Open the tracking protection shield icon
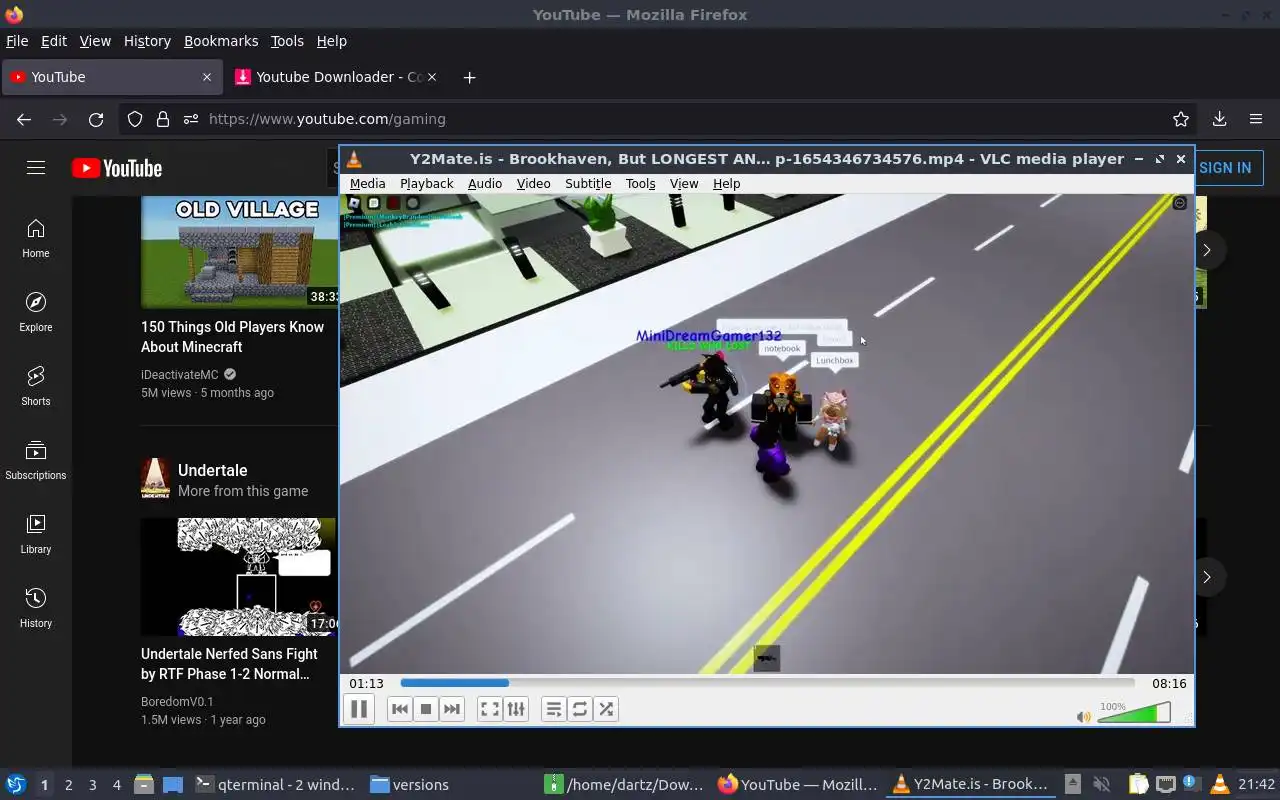The image size is (1280, 800). click(x=135, y=119)
